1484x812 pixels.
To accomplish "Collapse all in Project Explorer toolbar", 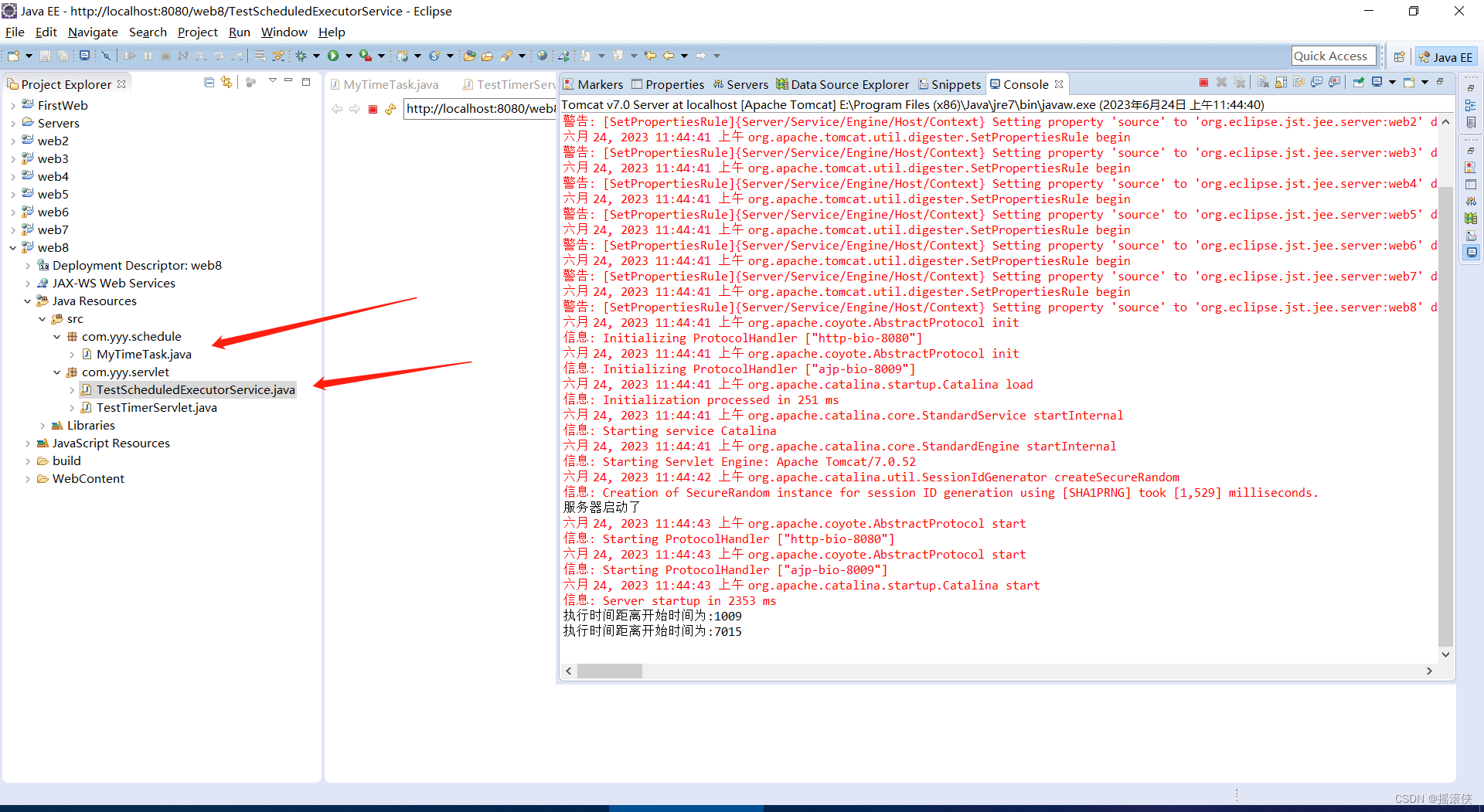I will pyautogui.click(x=209, y=82).
